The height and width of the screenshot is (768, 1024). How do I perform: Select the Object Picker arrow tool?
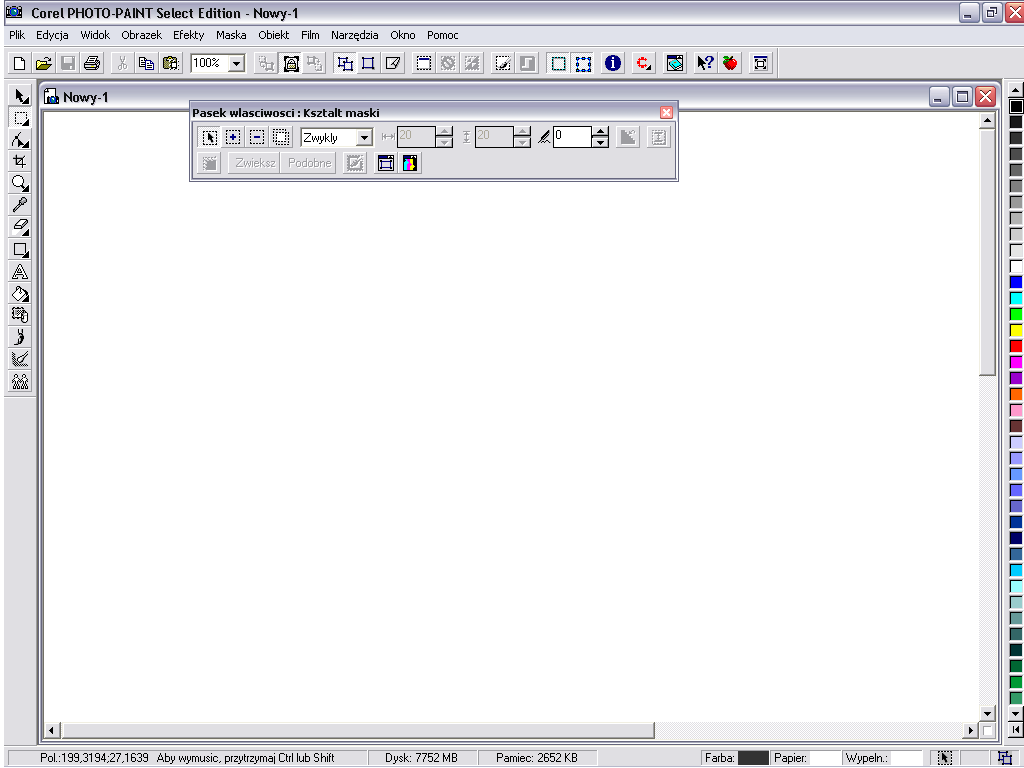[20, 96]
